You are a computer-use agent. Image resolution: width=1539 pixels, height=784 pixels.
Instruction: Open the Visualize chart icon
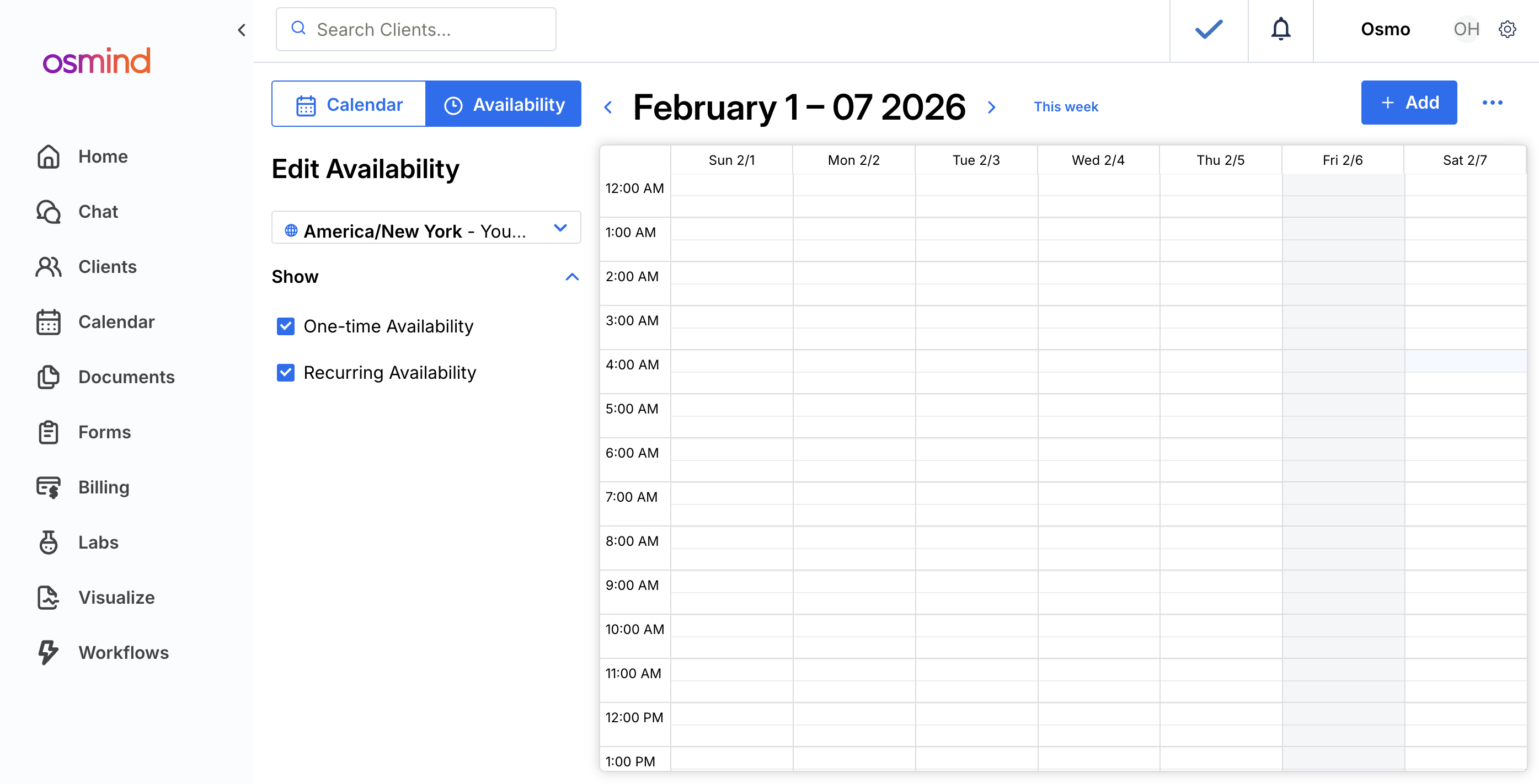49,598
